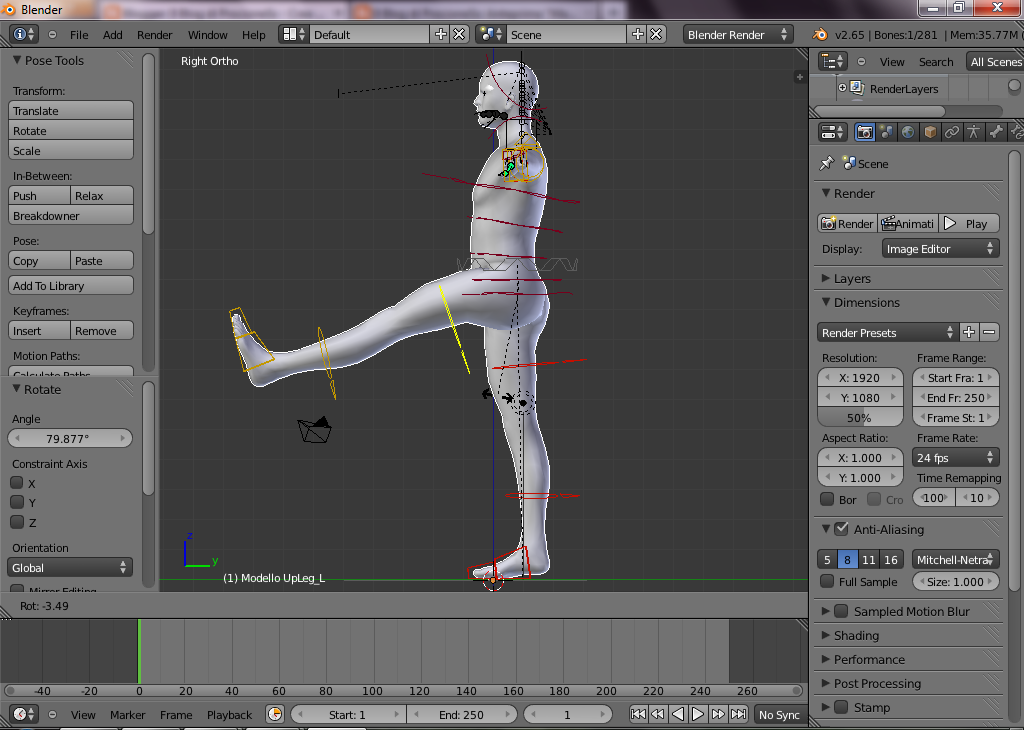Open the Render menu in top bar
1024x730 pixels.
(x=155, y=34)
